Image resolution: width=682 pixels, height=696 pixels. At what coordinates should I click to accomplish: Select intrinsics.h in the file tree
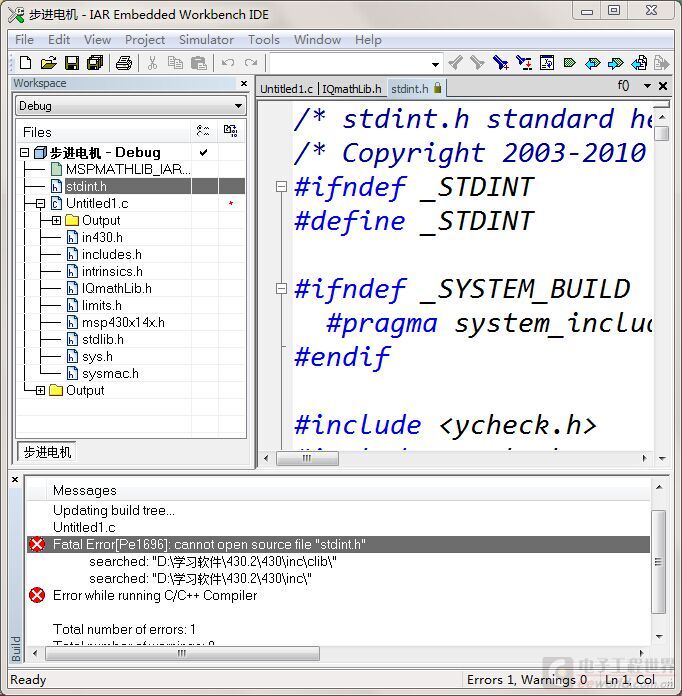point(112,272)
